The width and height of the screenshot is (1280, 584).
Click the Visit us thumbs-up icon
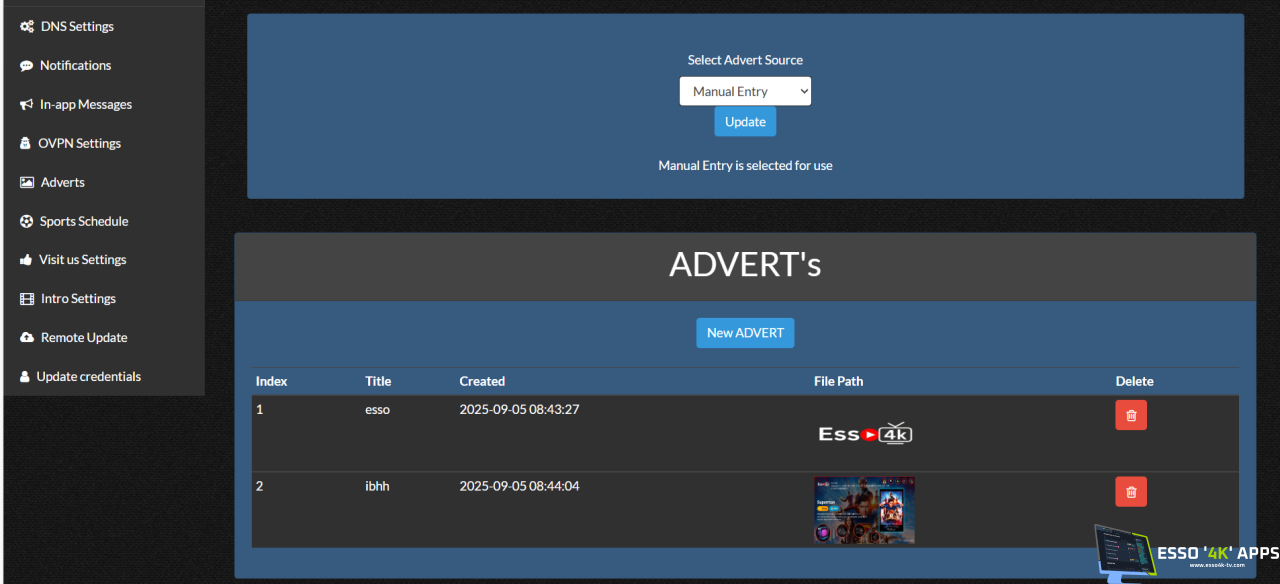(27, 260)
